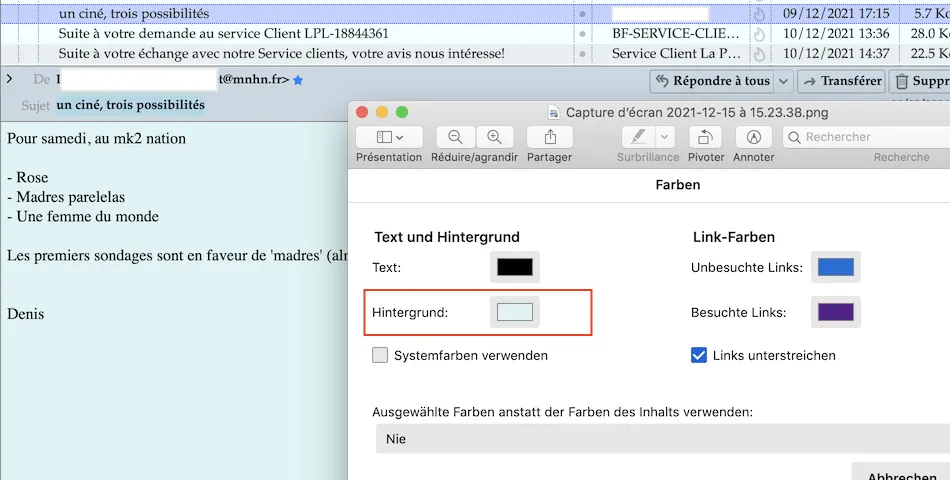Click the Transférer forward button
The width and height of the screenshot is (950, 480).
point(842,81)
